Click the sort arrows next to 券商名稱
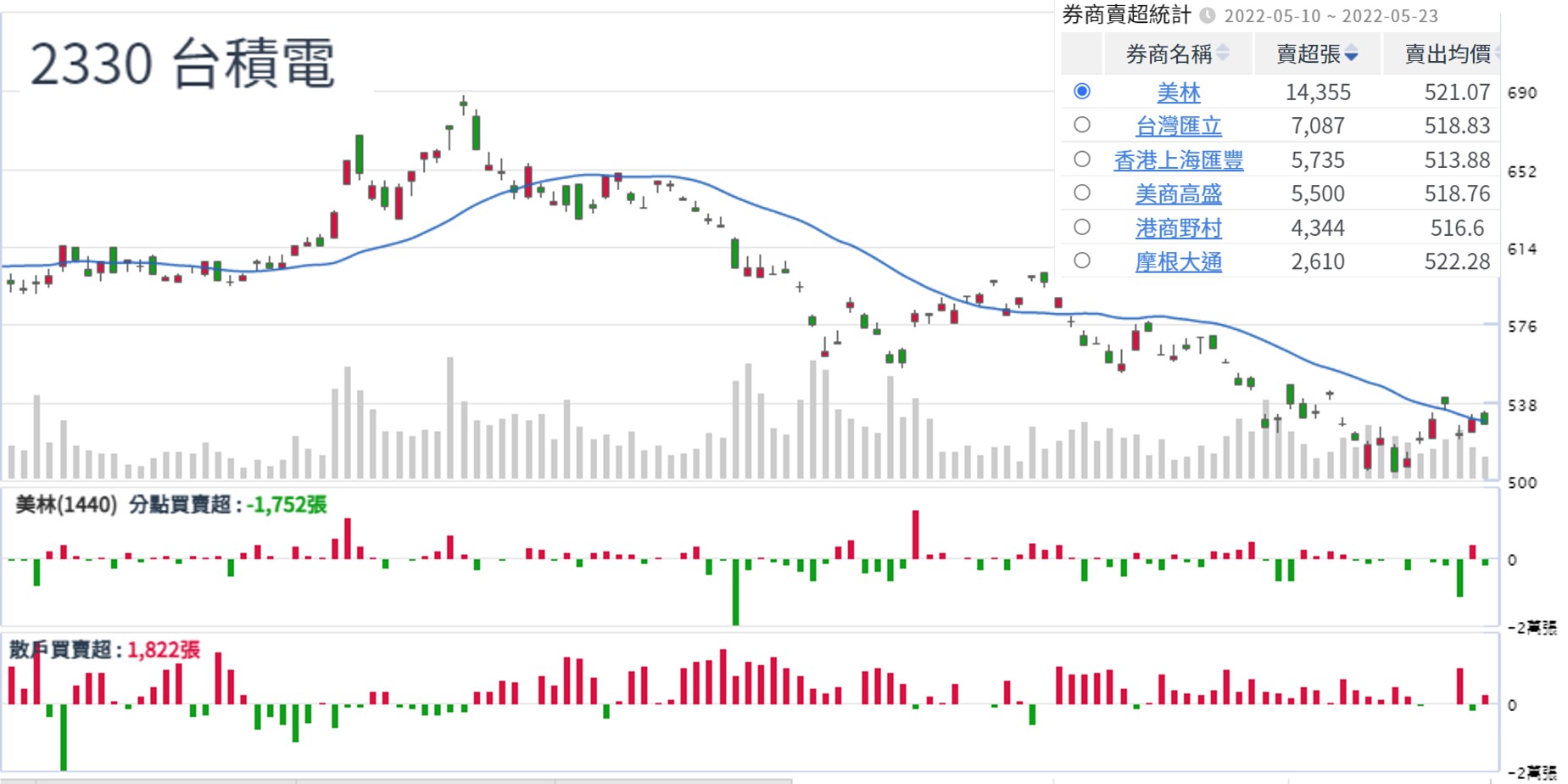Screen dimensions: 1568x784 coord(1223,53)
